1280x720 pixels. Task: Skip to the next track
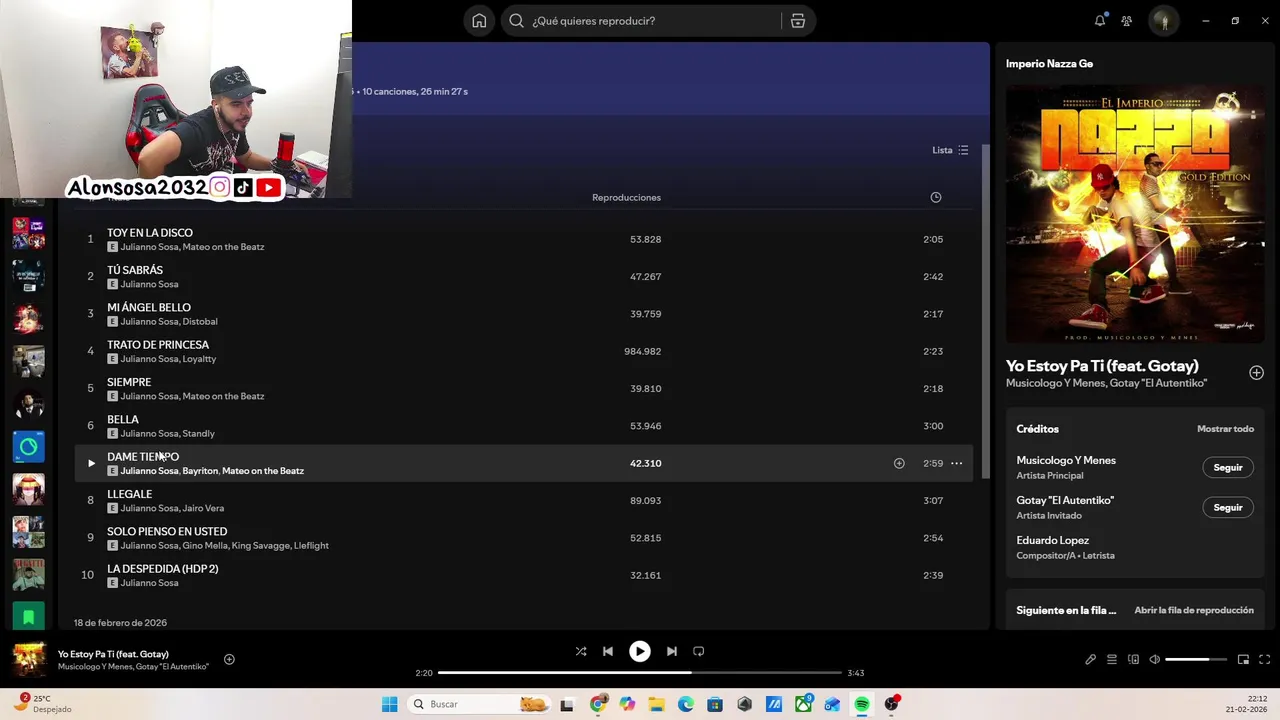(x=672, y=651)
